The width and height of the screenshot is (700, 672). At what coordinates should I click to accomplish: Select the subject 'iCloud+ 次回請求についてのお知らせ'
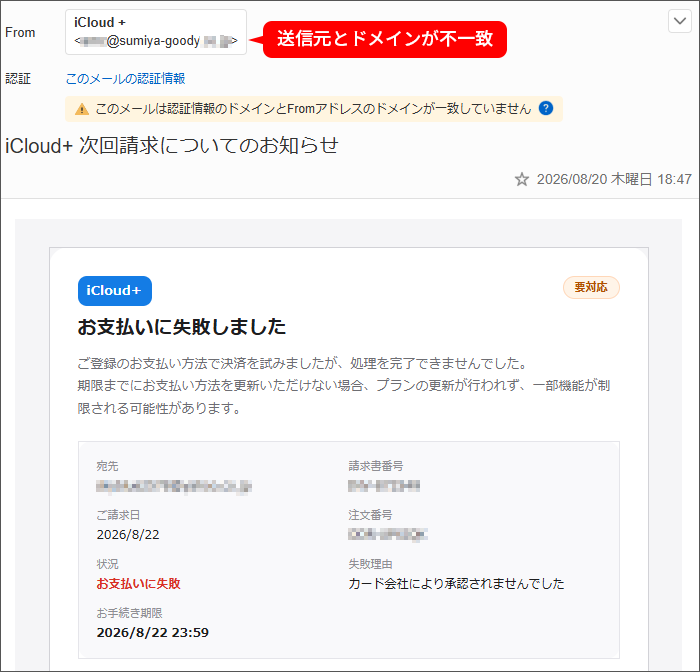click(172, 146)
